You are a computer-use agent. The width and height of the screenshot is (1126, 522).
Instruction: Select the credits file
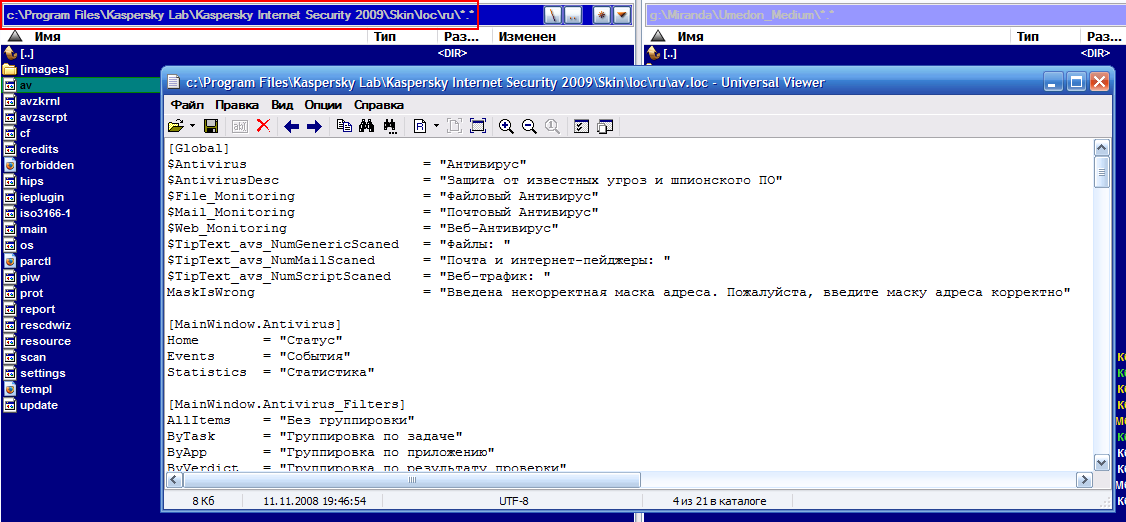coord(39,149)
